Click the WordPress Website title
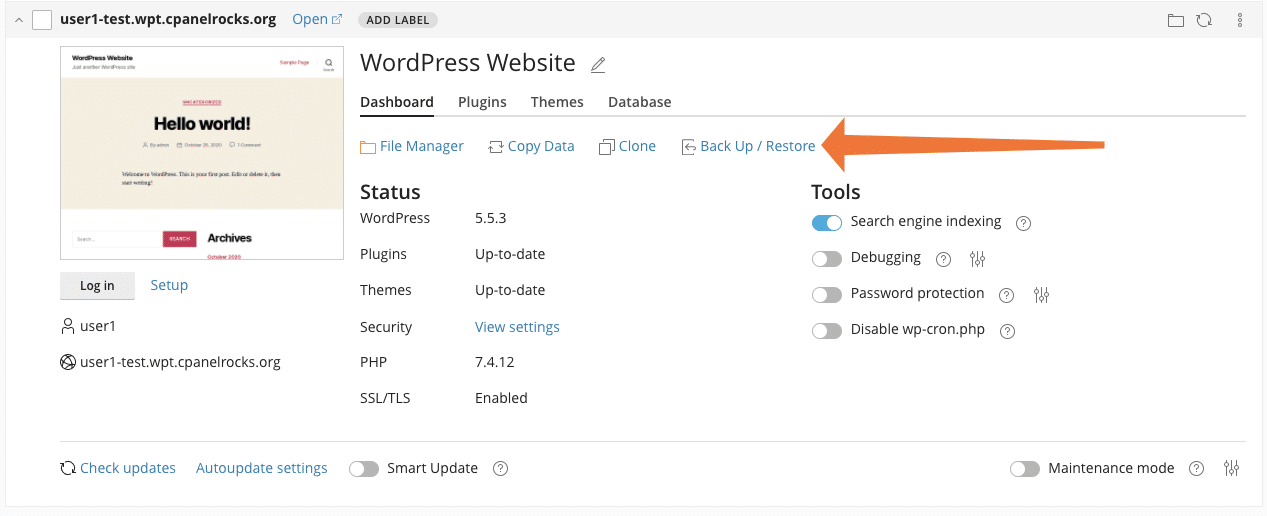This screenshot has height=516, width=1267. point(468,63)
